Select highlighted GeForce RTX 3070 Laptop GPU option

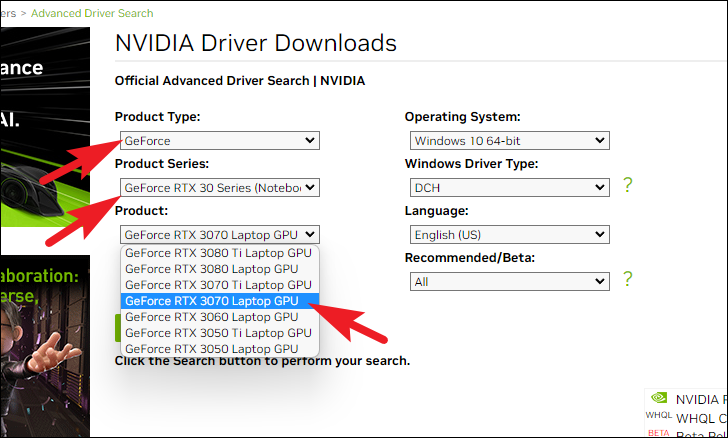[220, 301]
